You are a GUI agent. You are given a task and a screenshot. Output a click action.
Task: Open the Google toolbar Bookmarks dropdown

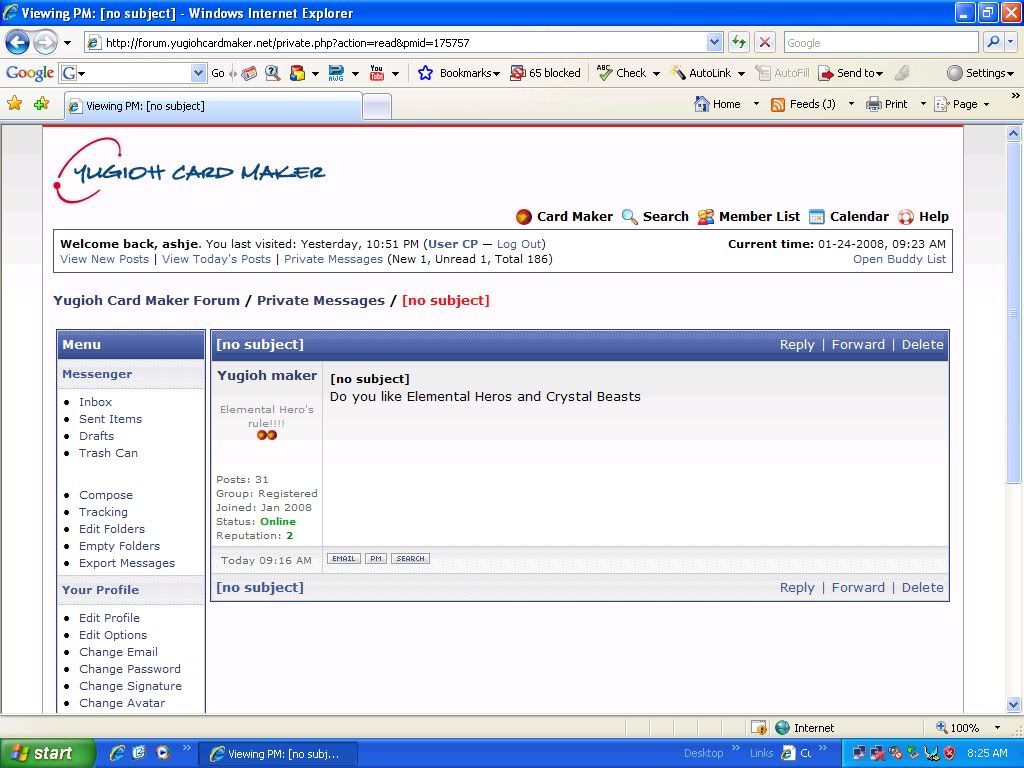click(459, 73)
